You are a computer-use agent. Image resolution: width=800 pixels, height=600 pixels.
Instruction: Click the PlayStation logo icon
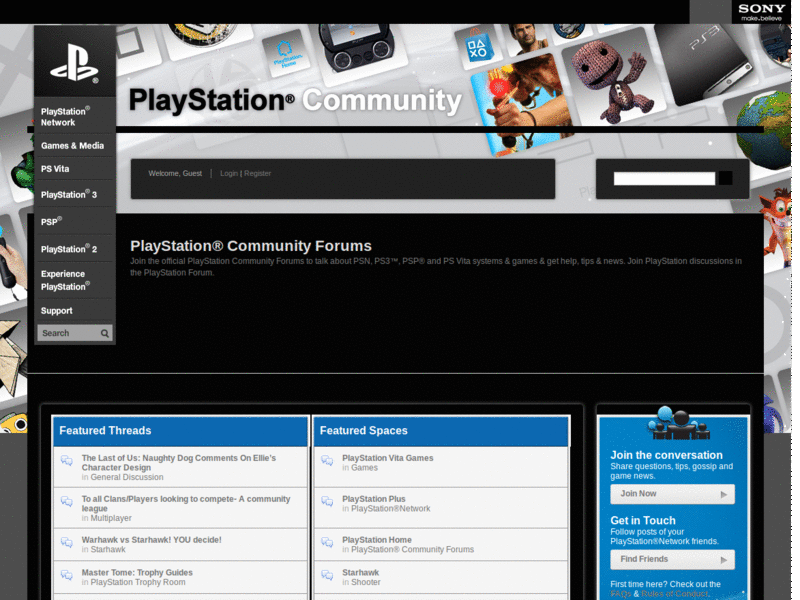(x=74, y=63)
